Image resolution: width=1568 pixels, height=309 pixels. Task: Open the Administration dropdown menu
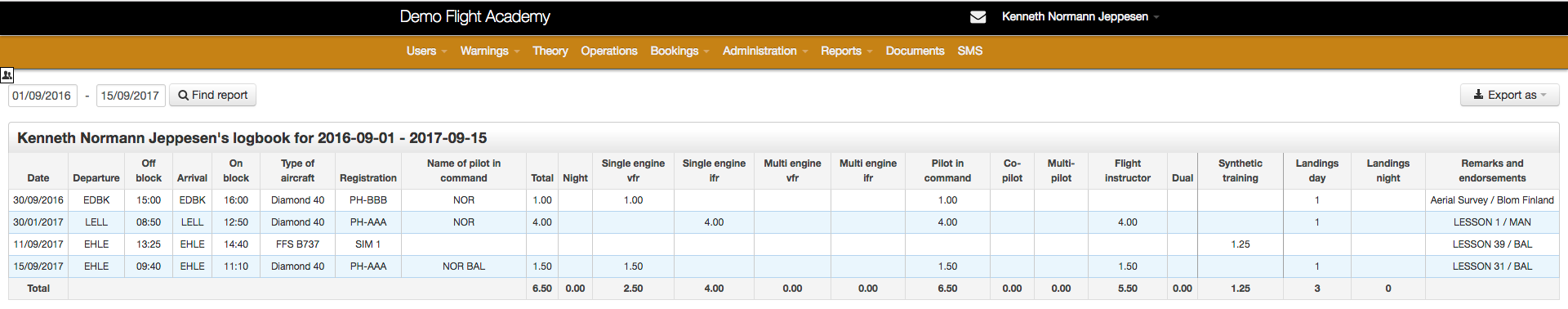tap(765, 51)
